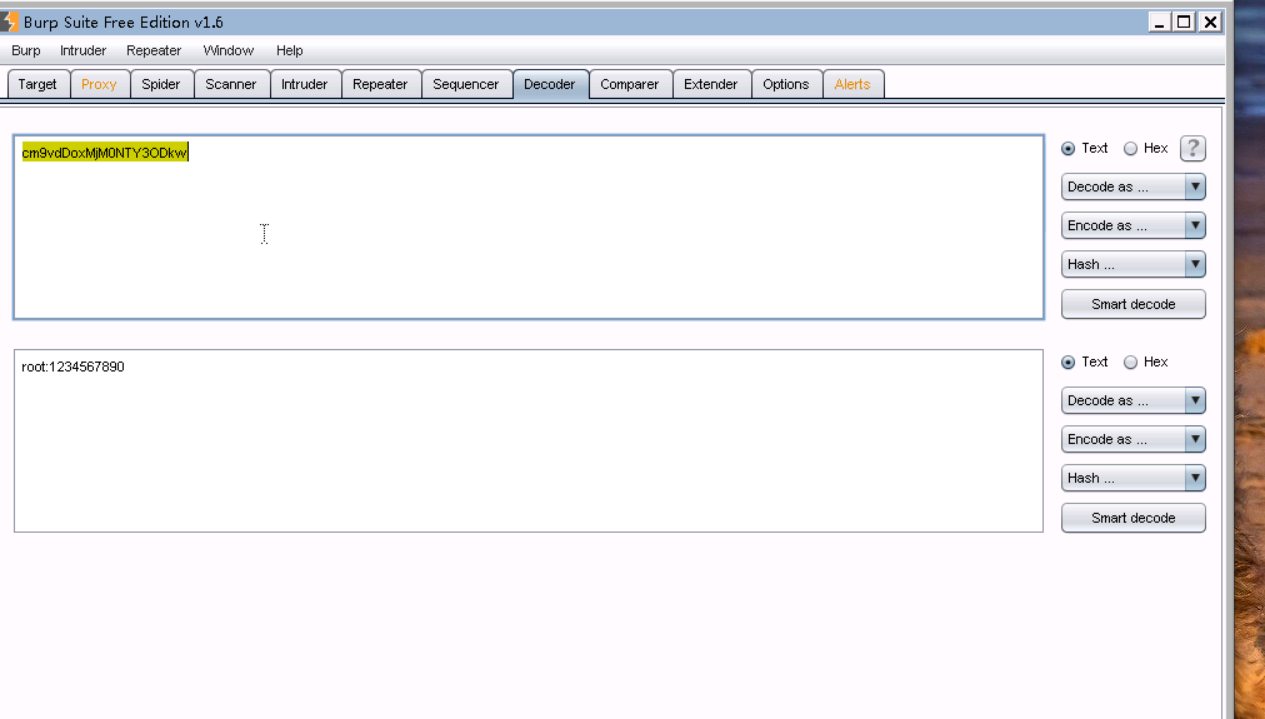
Task: Open upper panel 'Hash ...' dropdown
Action: click(1133, 265)
